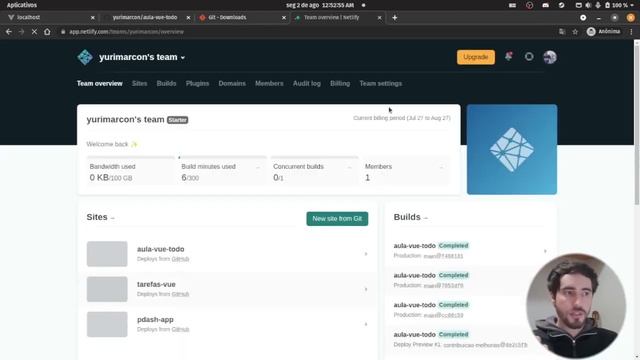Click the tarefas-vue site thumbnail
640x360 pixels.
pos(107,289)
